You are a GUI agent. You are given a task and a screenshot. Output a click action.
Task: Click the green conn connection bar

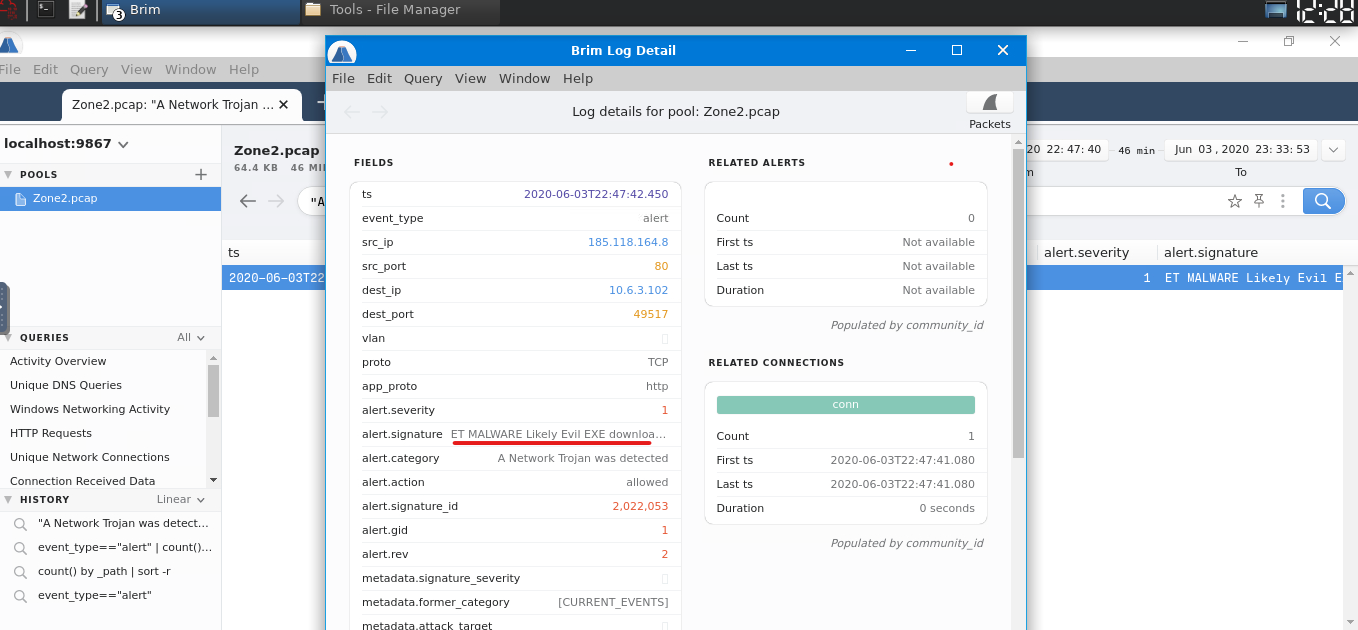click(x=845, y=404)
